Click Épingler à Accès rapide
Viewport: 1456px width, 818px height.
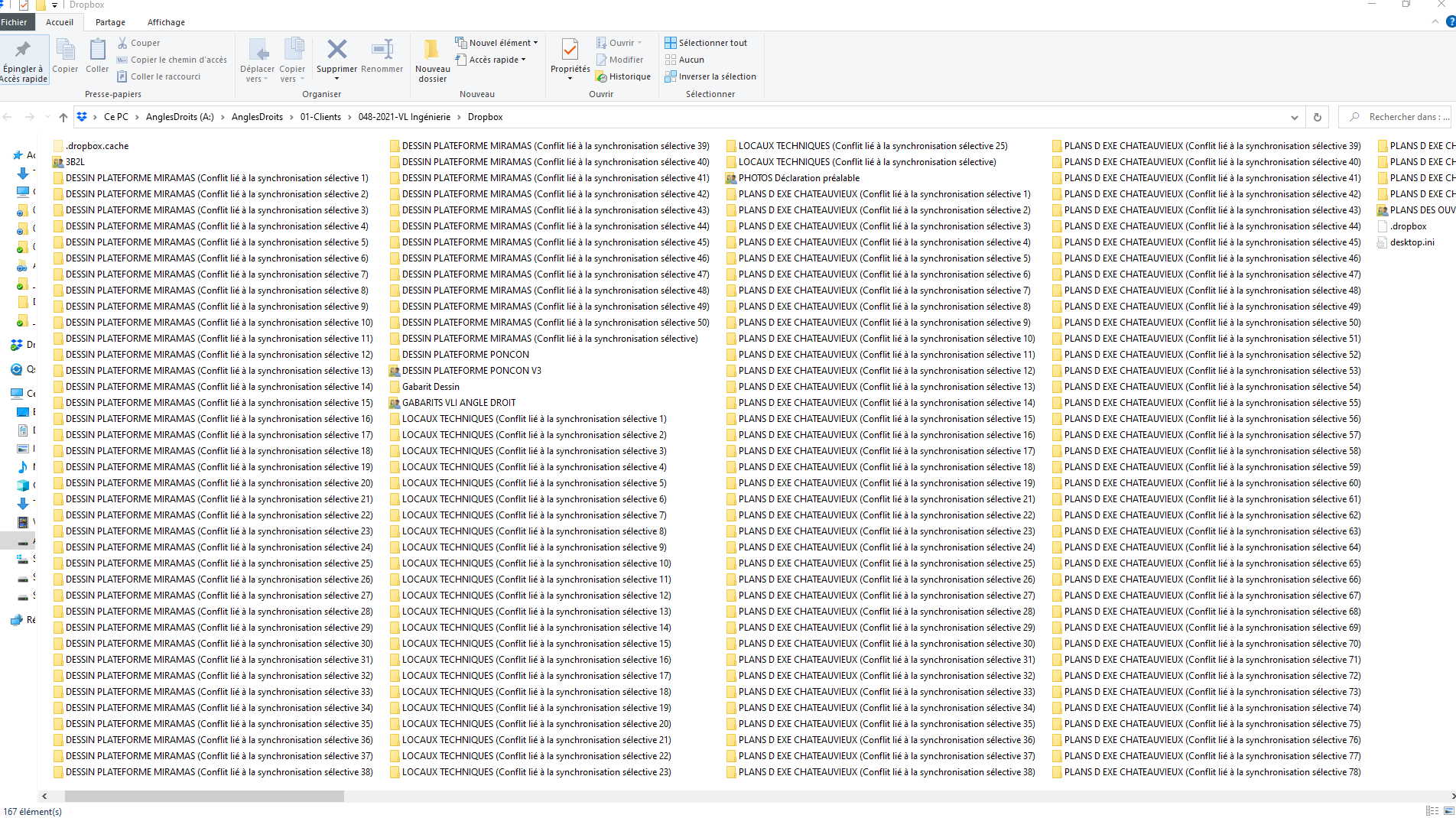pos(24,60)
